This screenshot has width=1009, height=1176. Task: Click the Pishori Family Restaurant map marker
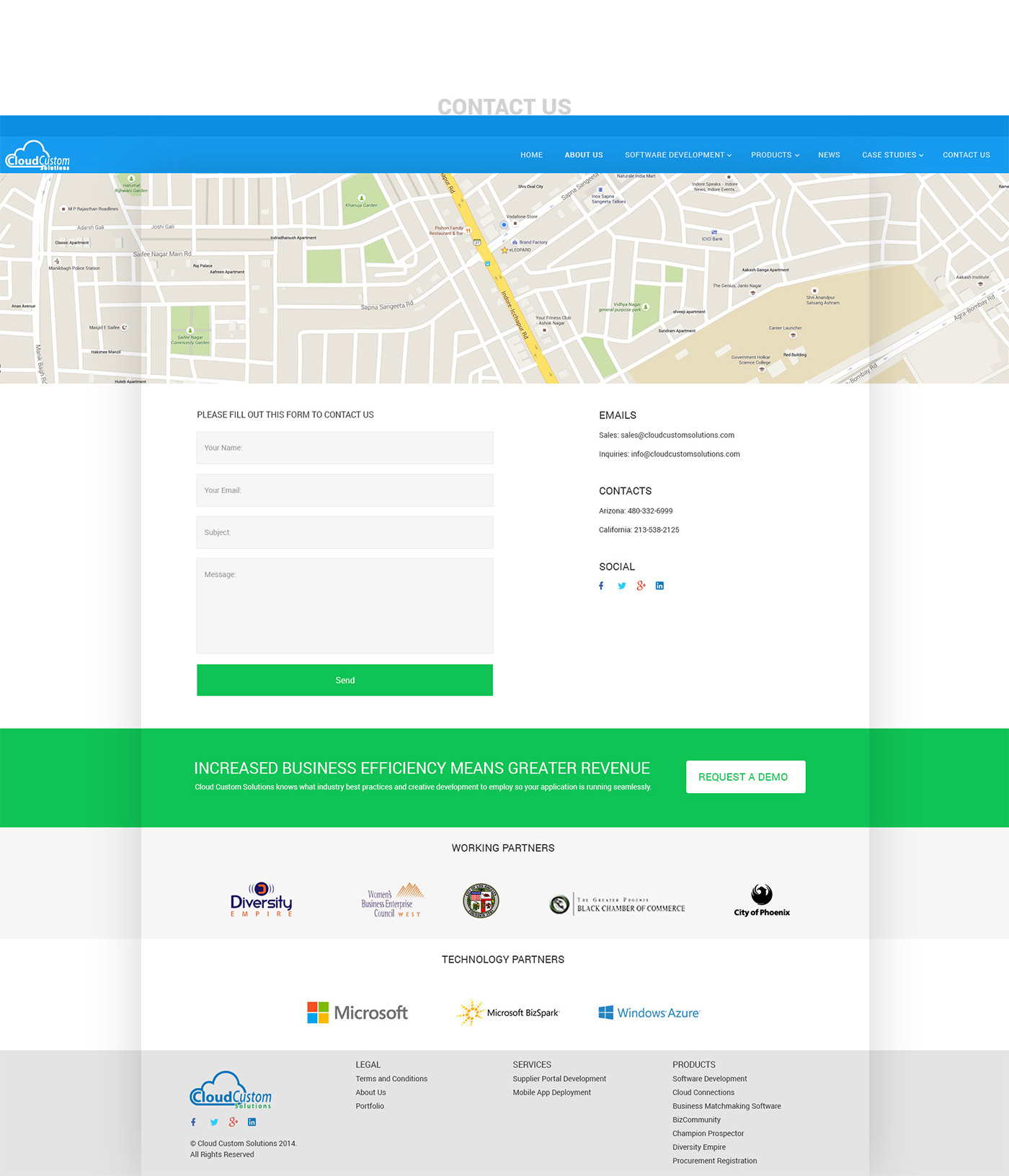click(x=468, y=231)
